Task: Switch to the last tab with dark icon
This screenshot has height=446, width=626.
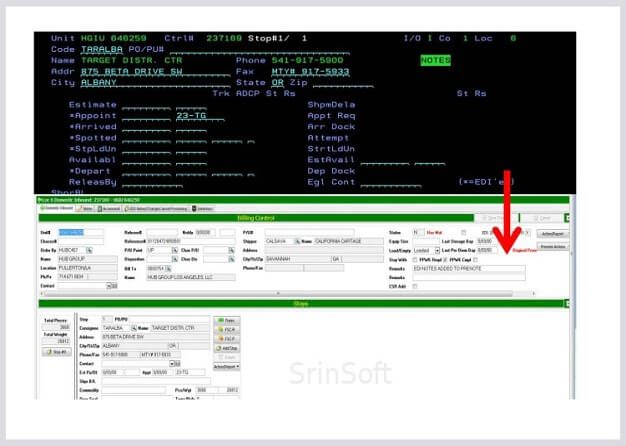Action: coord(203,209)
